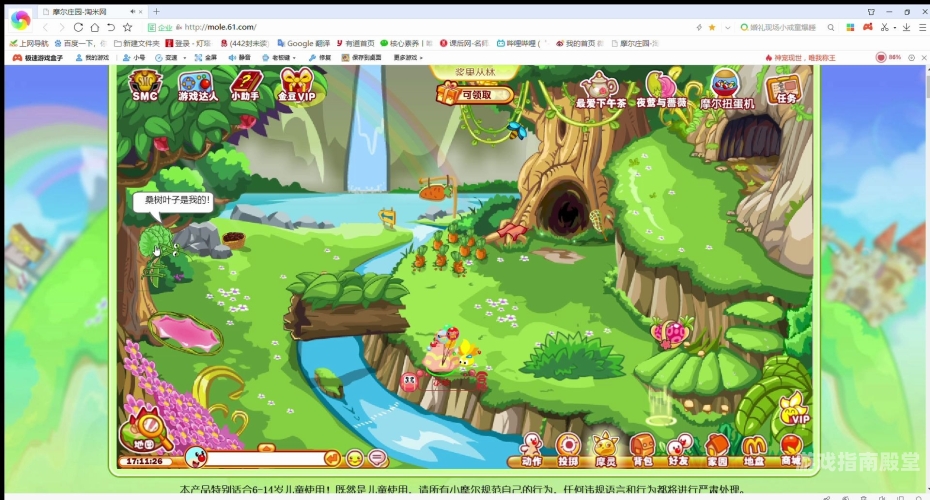This screenshot has height=500, width=930.
Task: Open the 背包 backpack icon
Action: tap(642, 451)
